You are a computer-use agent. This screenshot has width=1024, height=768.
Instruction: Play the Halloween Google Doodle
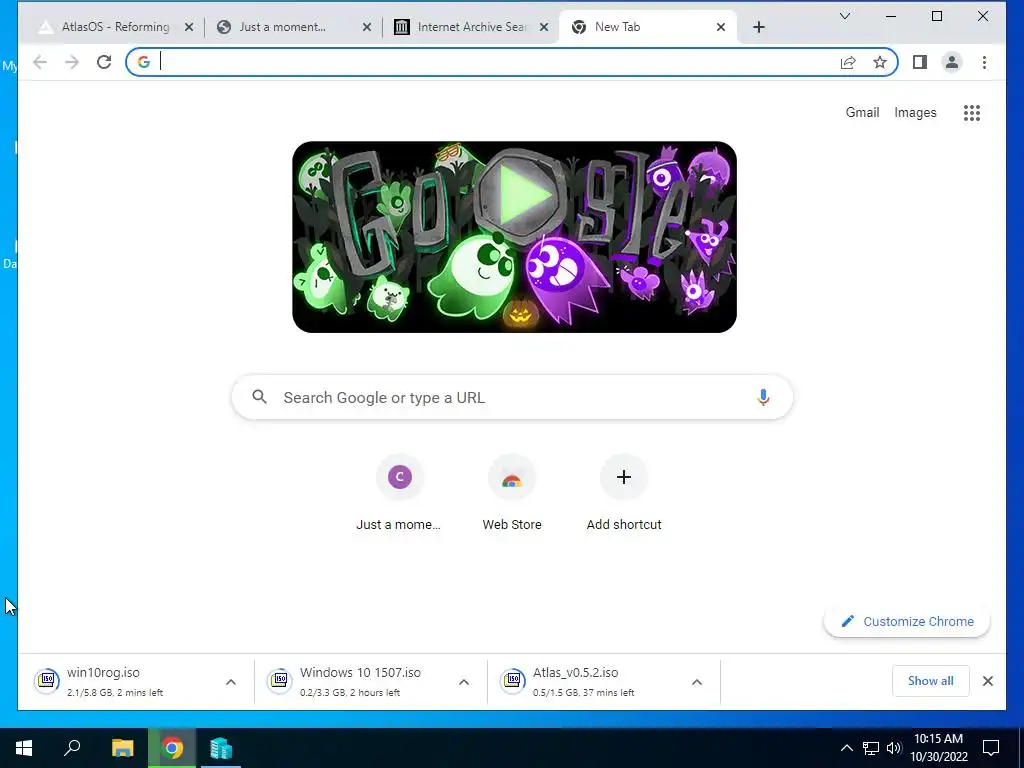tap(520, 195)
